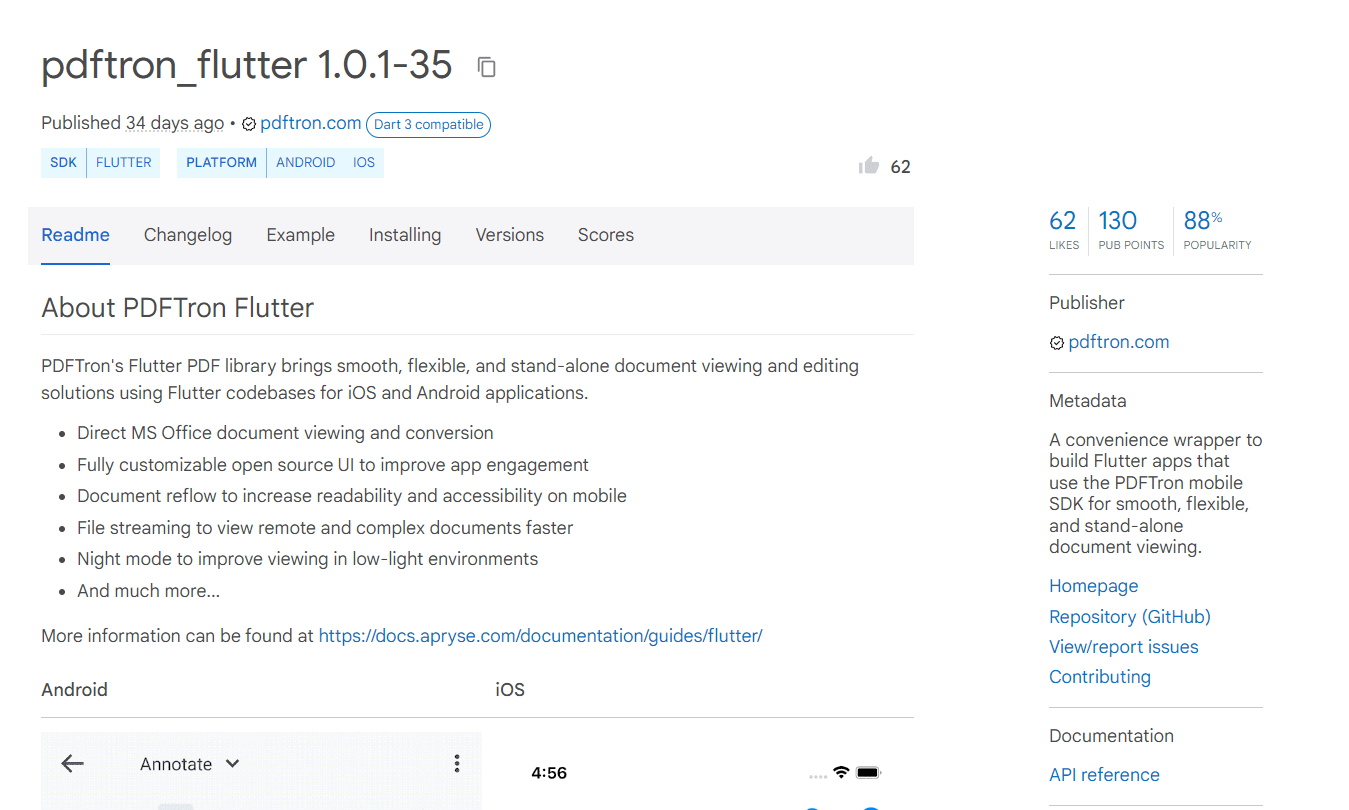Viewport: 1349px width, 810px height.
Task: Visit the Repository (GitHub) link
Action: point(1129,617)
